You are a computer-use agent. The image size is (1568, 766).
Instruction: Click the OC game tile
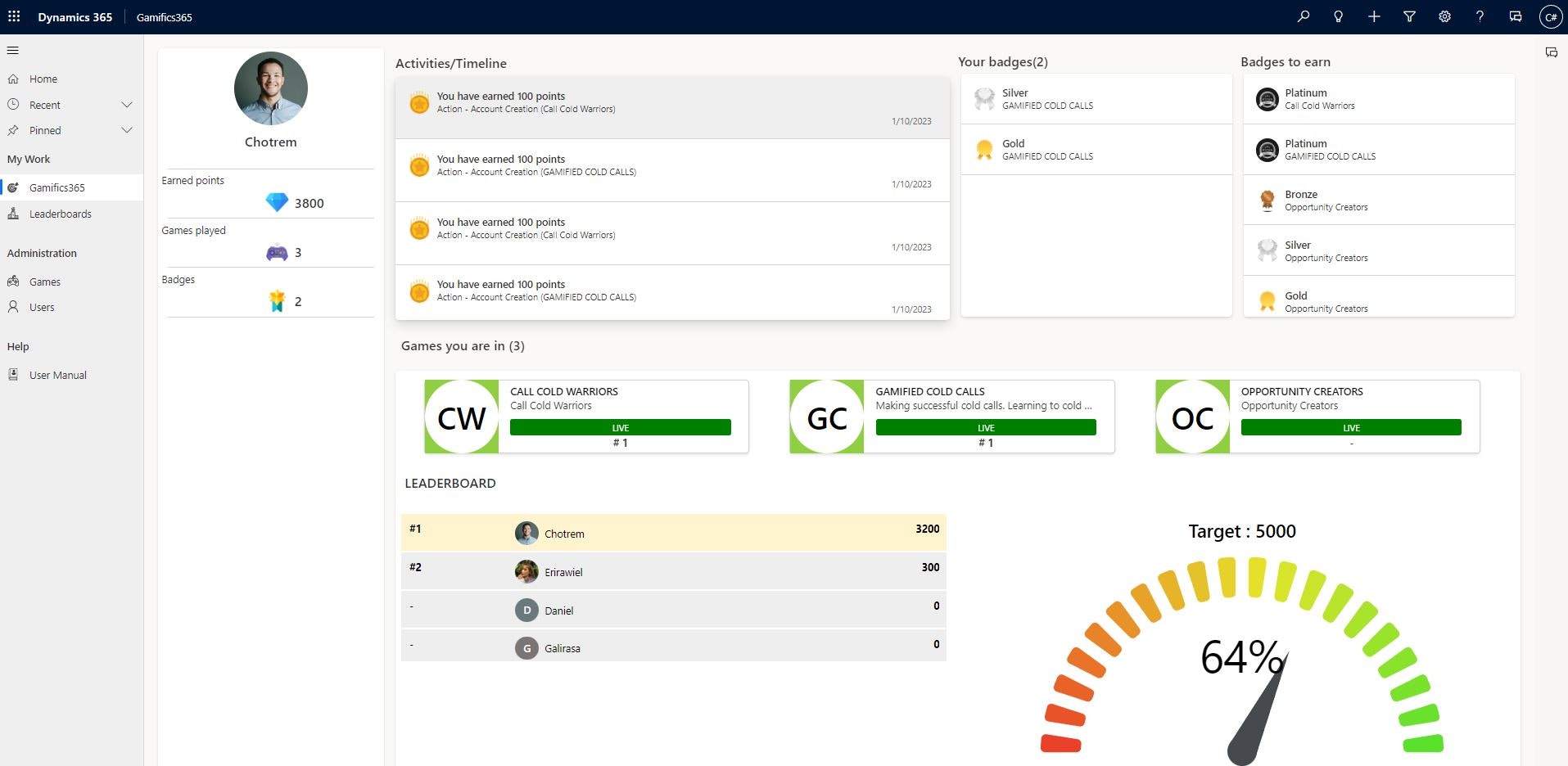click(1193, 417)
